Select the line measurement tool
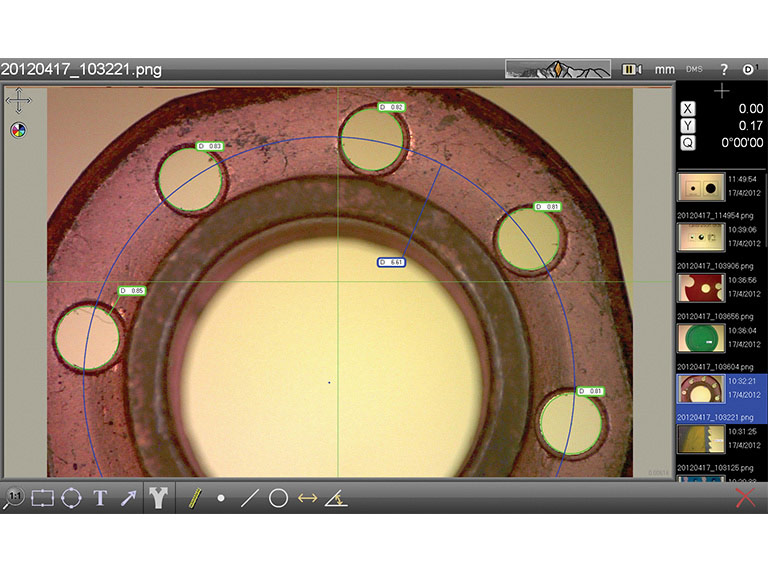 250,498
